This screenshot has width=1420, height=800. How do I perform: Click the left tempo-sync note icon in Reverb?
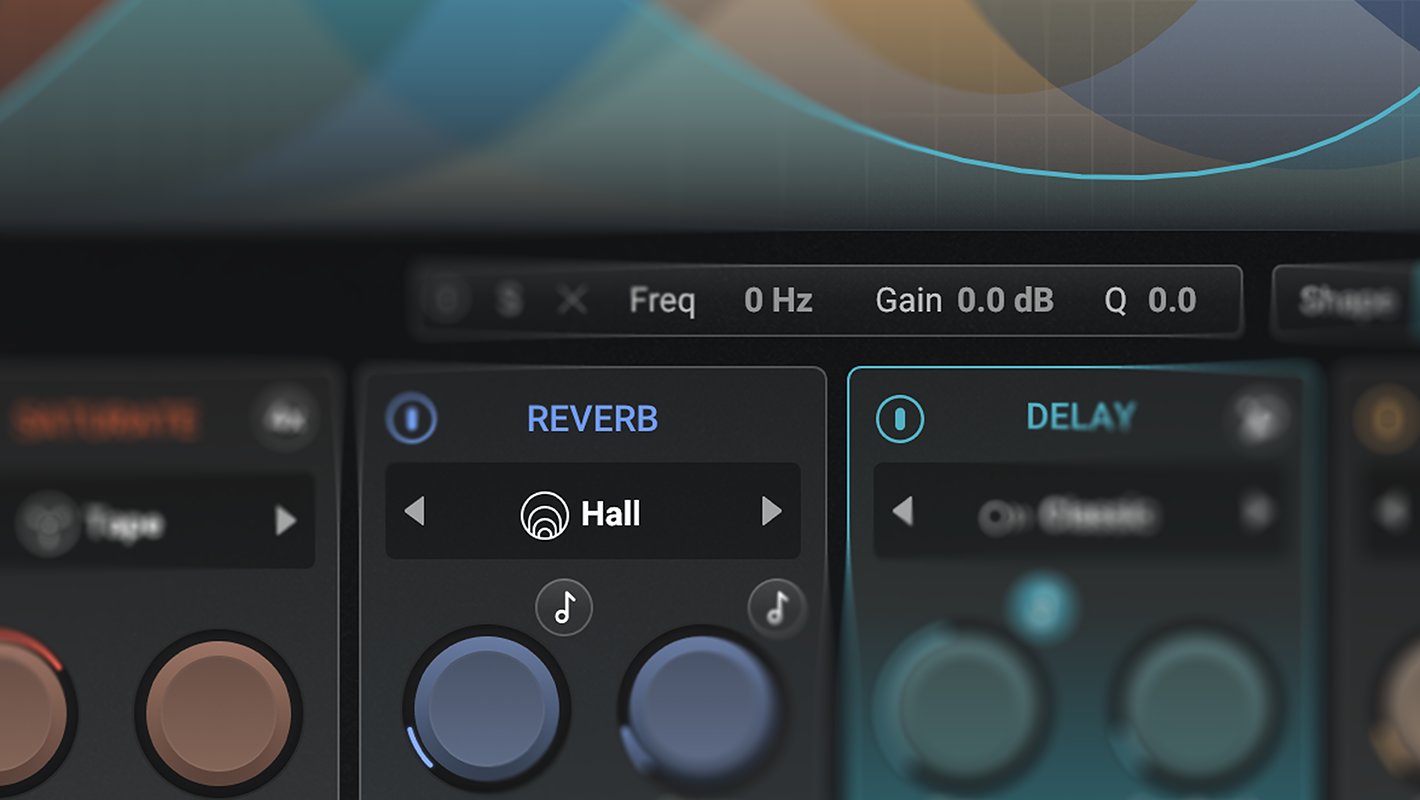(564, 607)
